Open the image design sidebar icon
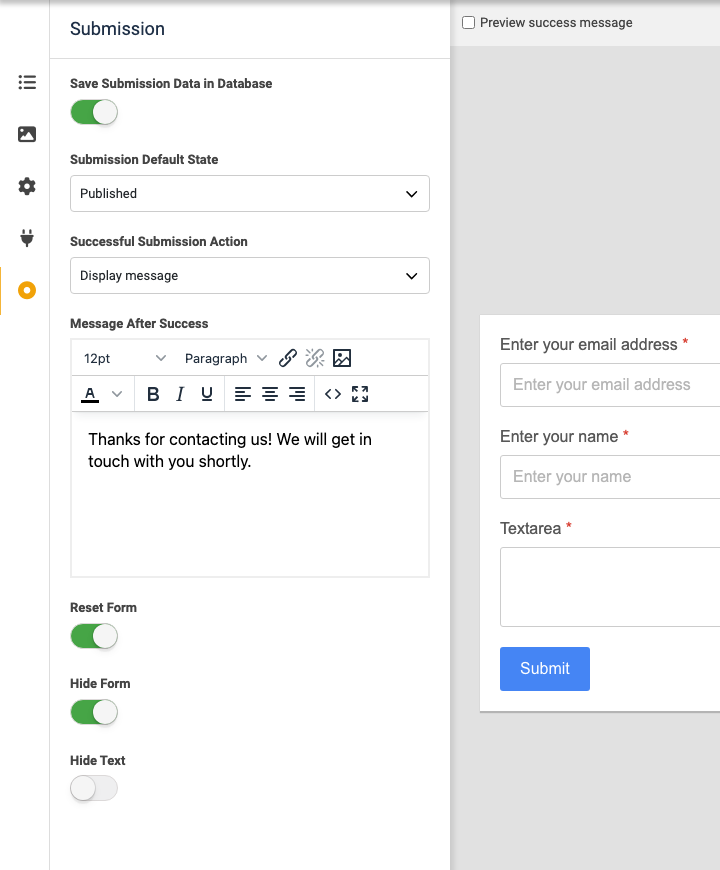Viewport: 720px width, 870px height. click(27, 134)
